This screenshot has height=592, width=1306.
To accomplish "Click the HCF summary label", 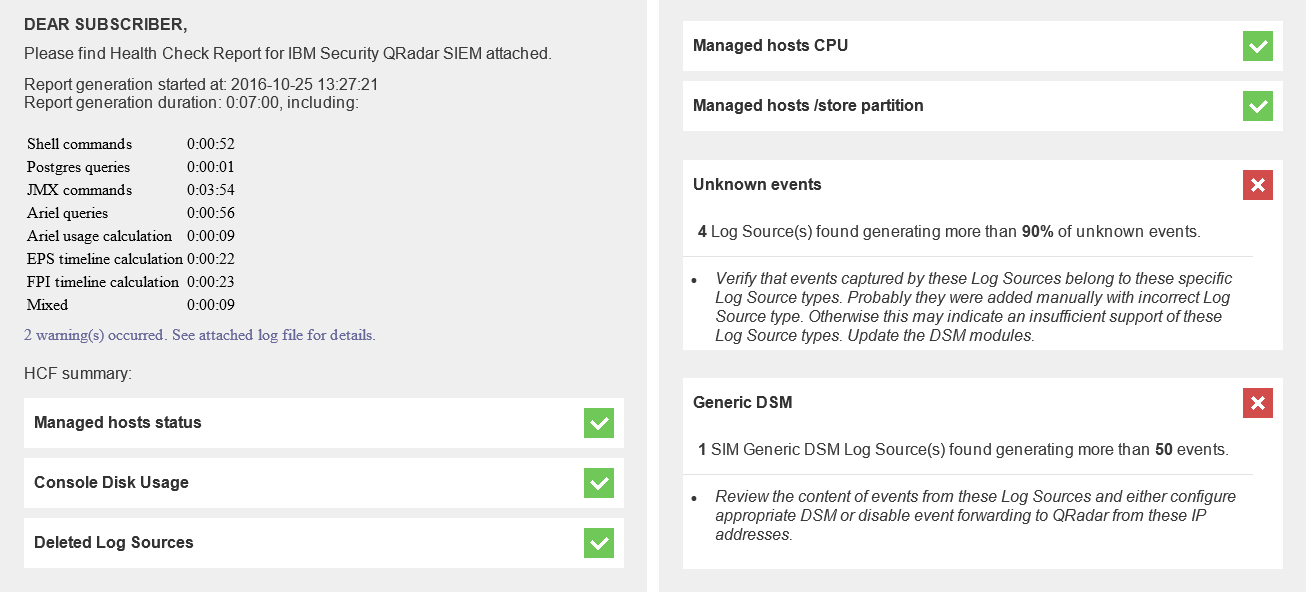I will [x=78, y=374].
